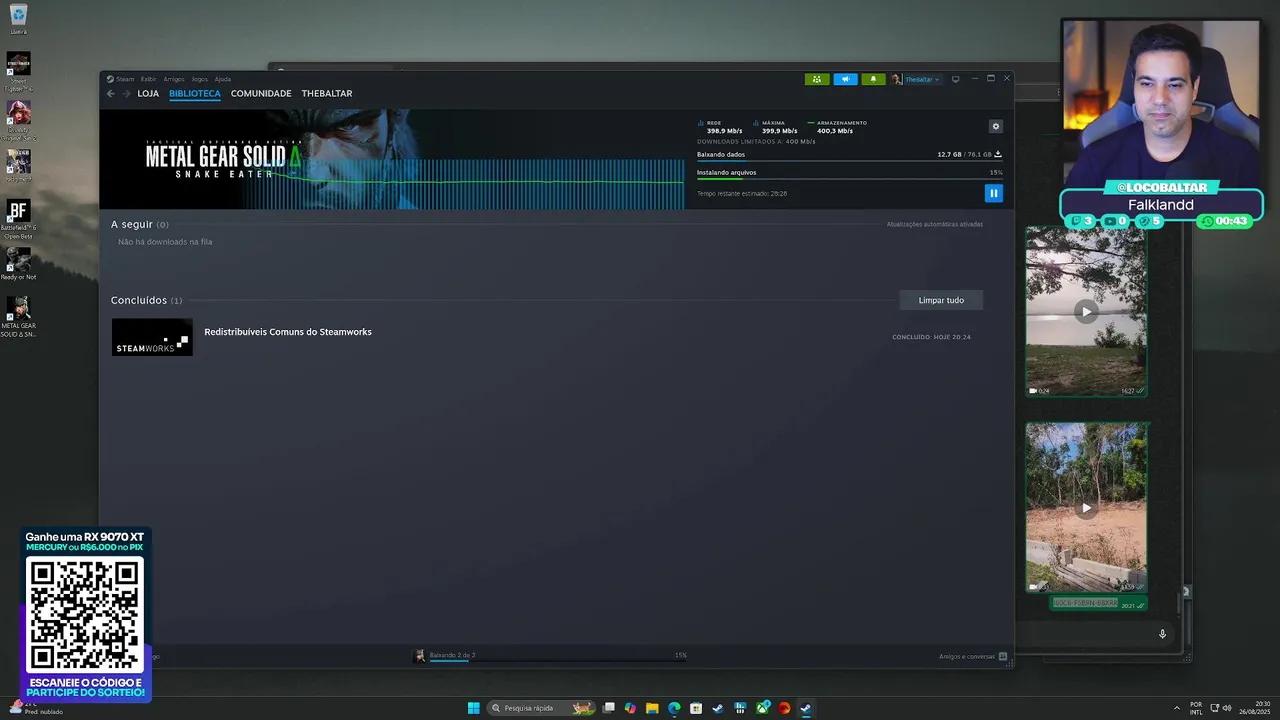This screenshot has width=1280, height=720.
Task: Click Concluídos section heading
Action: coord(147,300)
